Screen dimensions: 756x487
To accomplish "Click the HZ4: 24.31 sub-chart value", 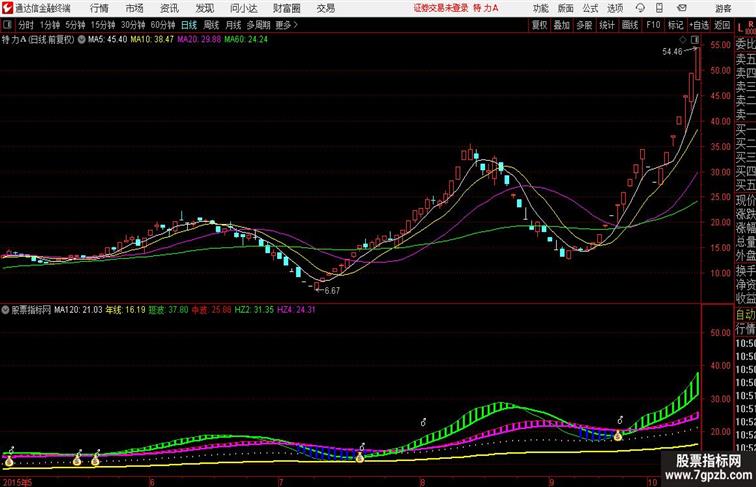I will pos(296,310).
